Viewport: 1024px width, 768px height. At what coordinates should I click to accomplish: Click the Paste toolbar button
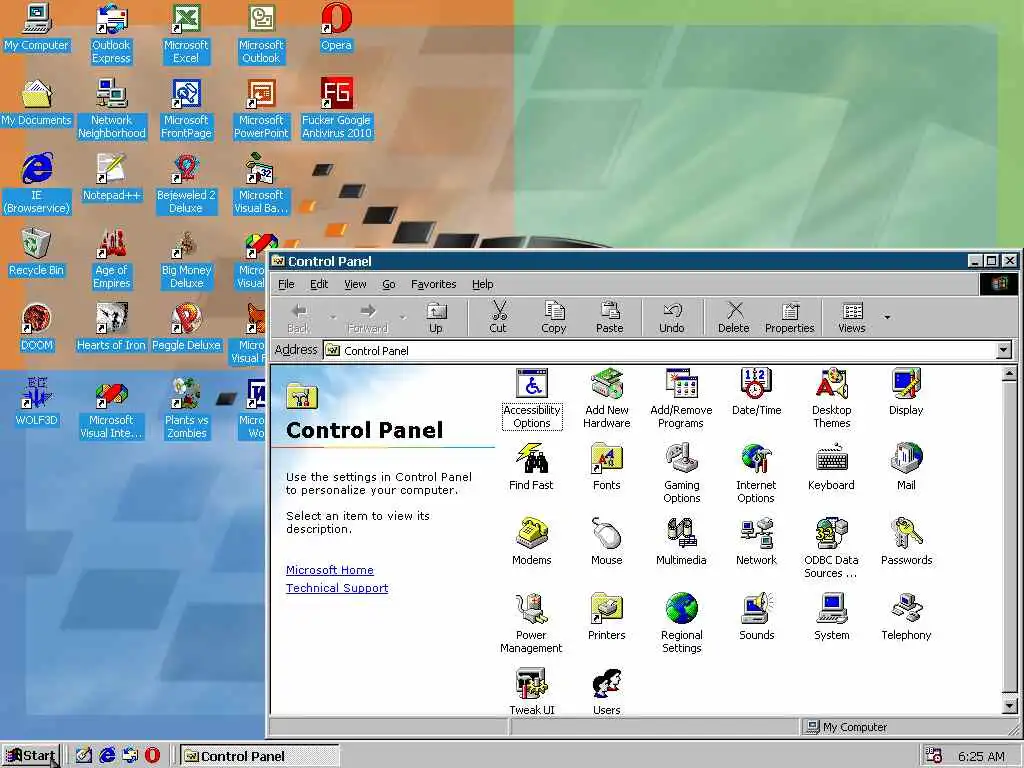point(609,317)
